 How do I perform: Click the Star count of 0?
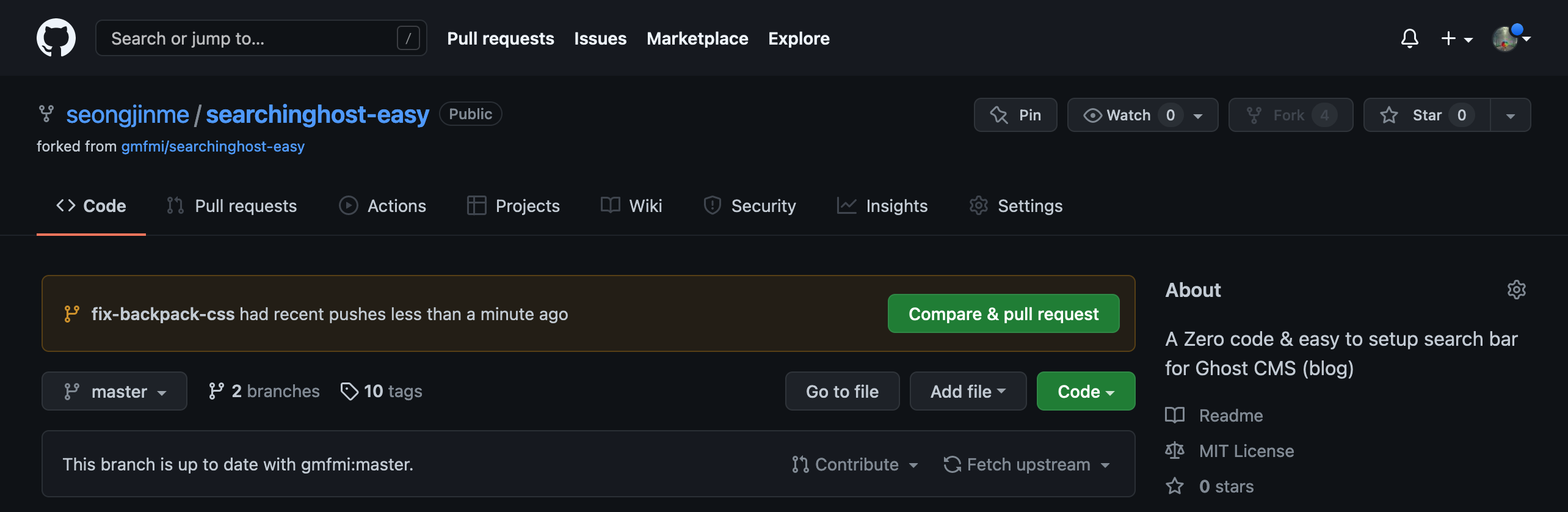(1462, 115)
